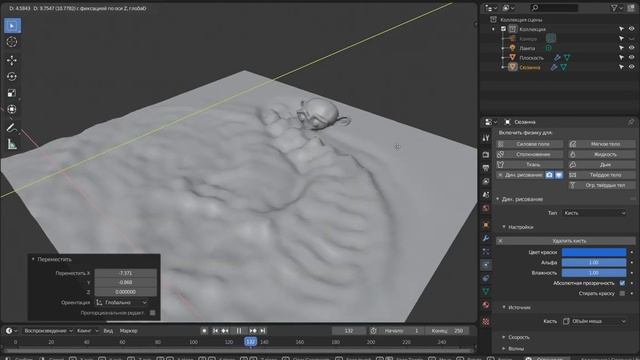
Task: Adjust the Влажность slider
Action: [x=594, y=273]
